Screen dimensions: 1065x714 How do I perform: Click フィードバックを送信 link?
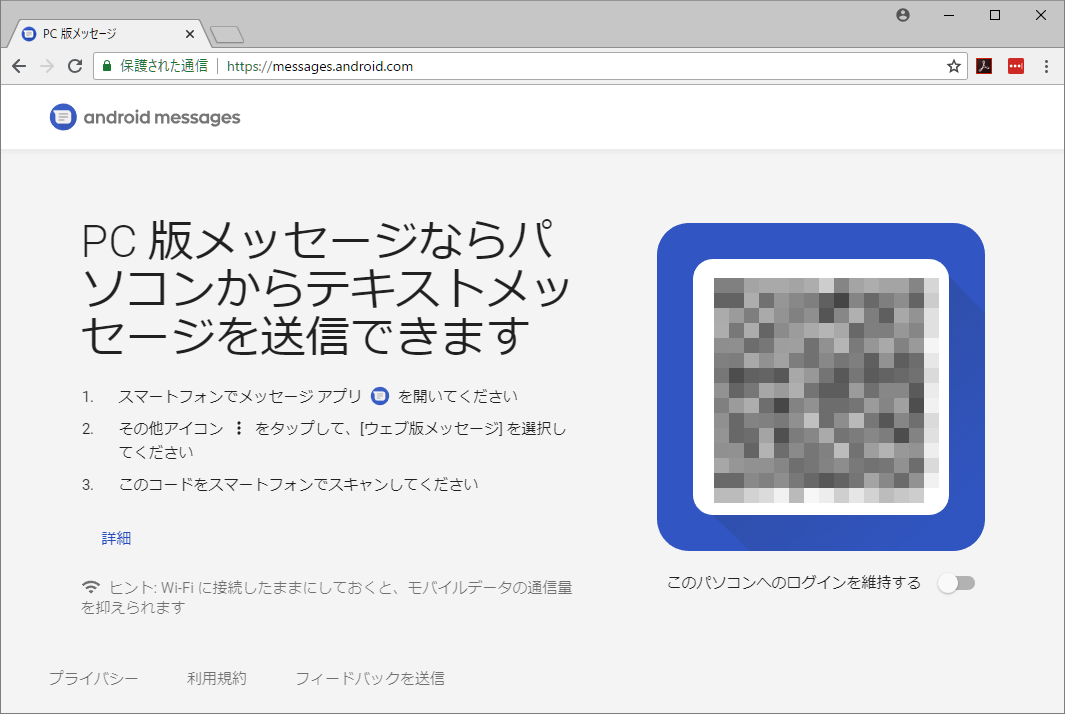tap(369, 678)
